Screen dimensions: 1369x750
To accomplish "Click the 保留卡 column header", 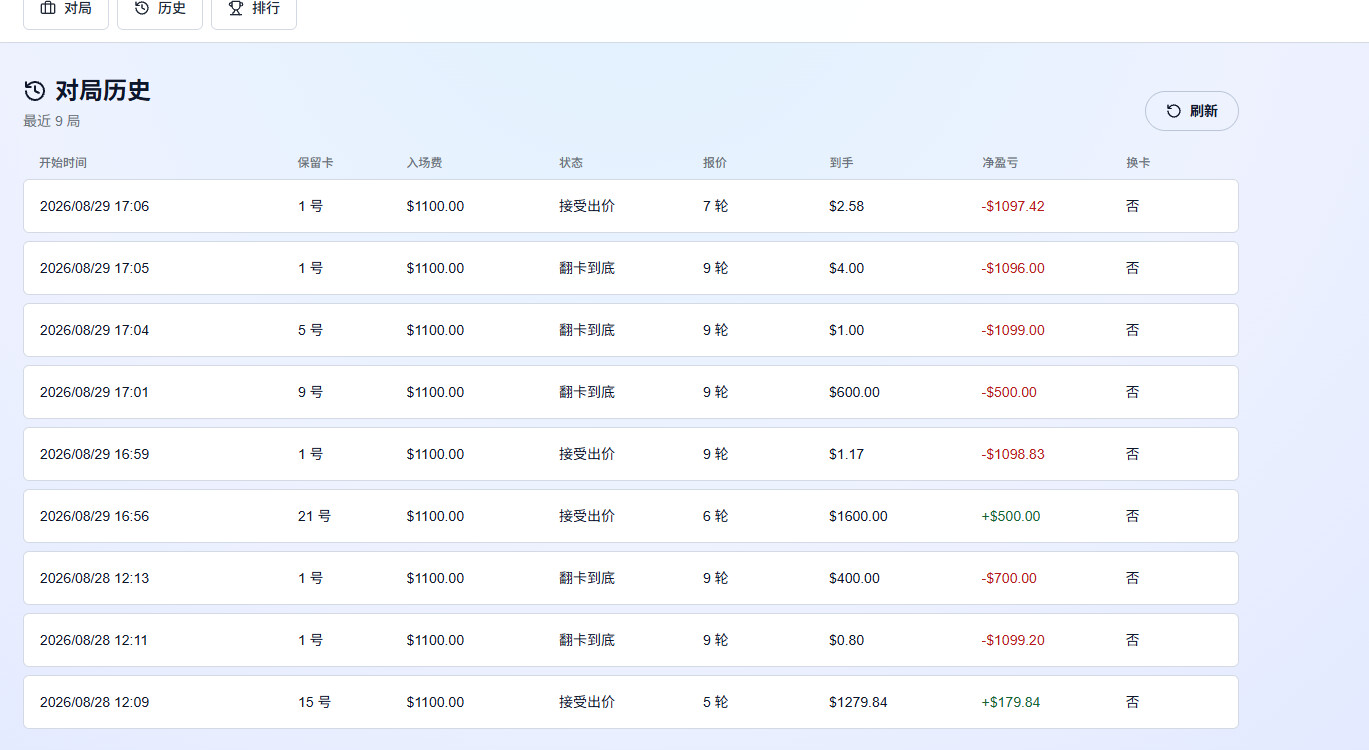I will click(x=316, y=162).
